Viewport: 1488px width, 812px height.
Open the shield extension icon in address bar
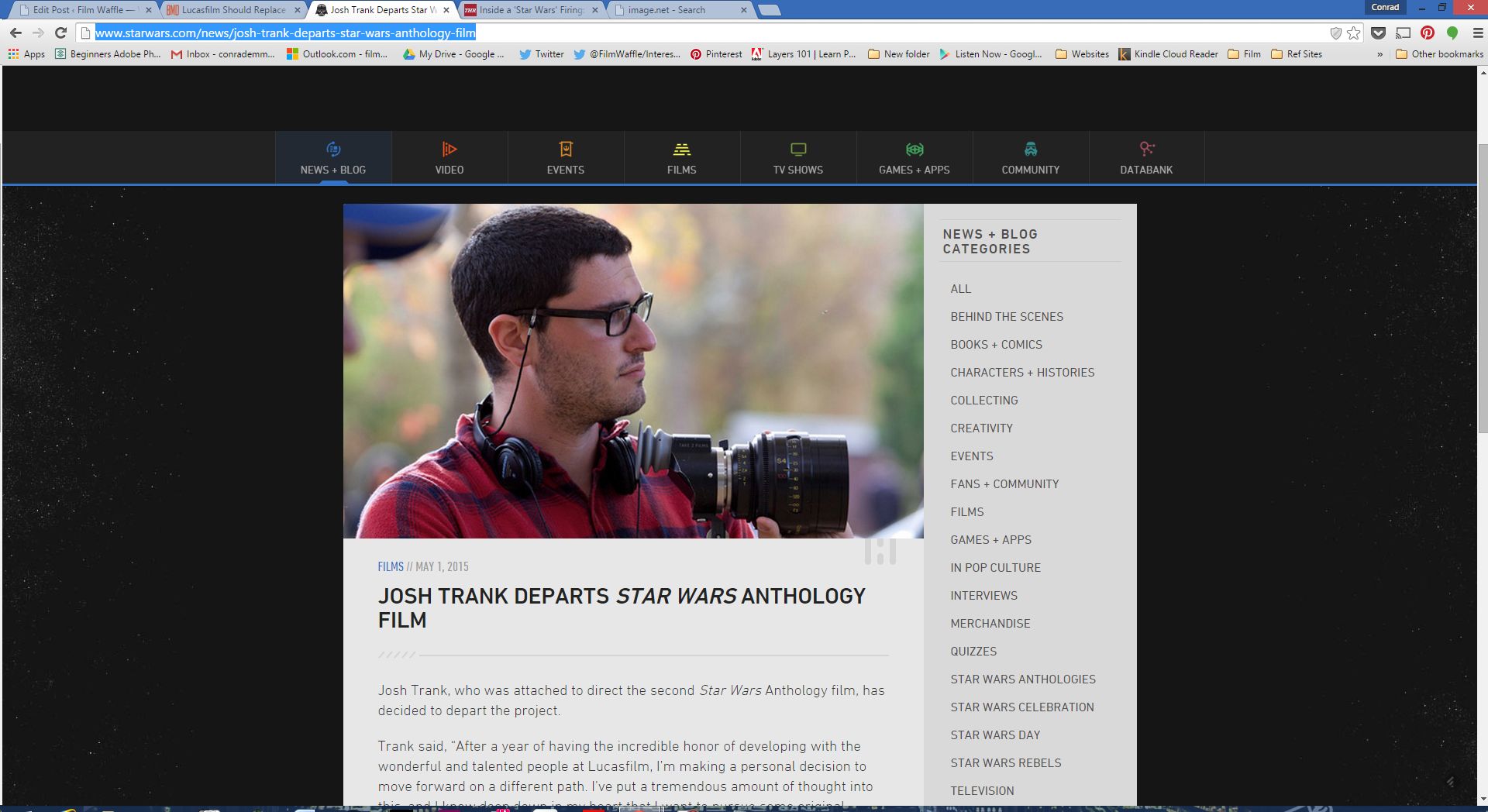click(1335, 33)
